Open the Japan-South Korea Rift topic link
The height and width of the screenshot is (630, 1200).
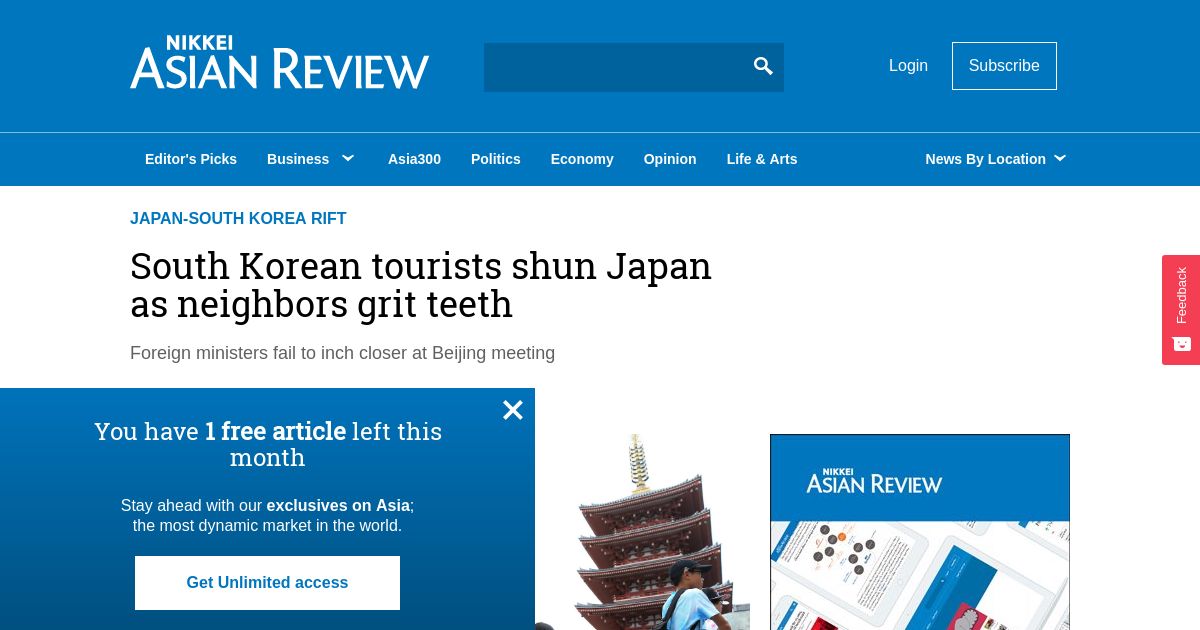pyautogui.click(x=238, y=219)
